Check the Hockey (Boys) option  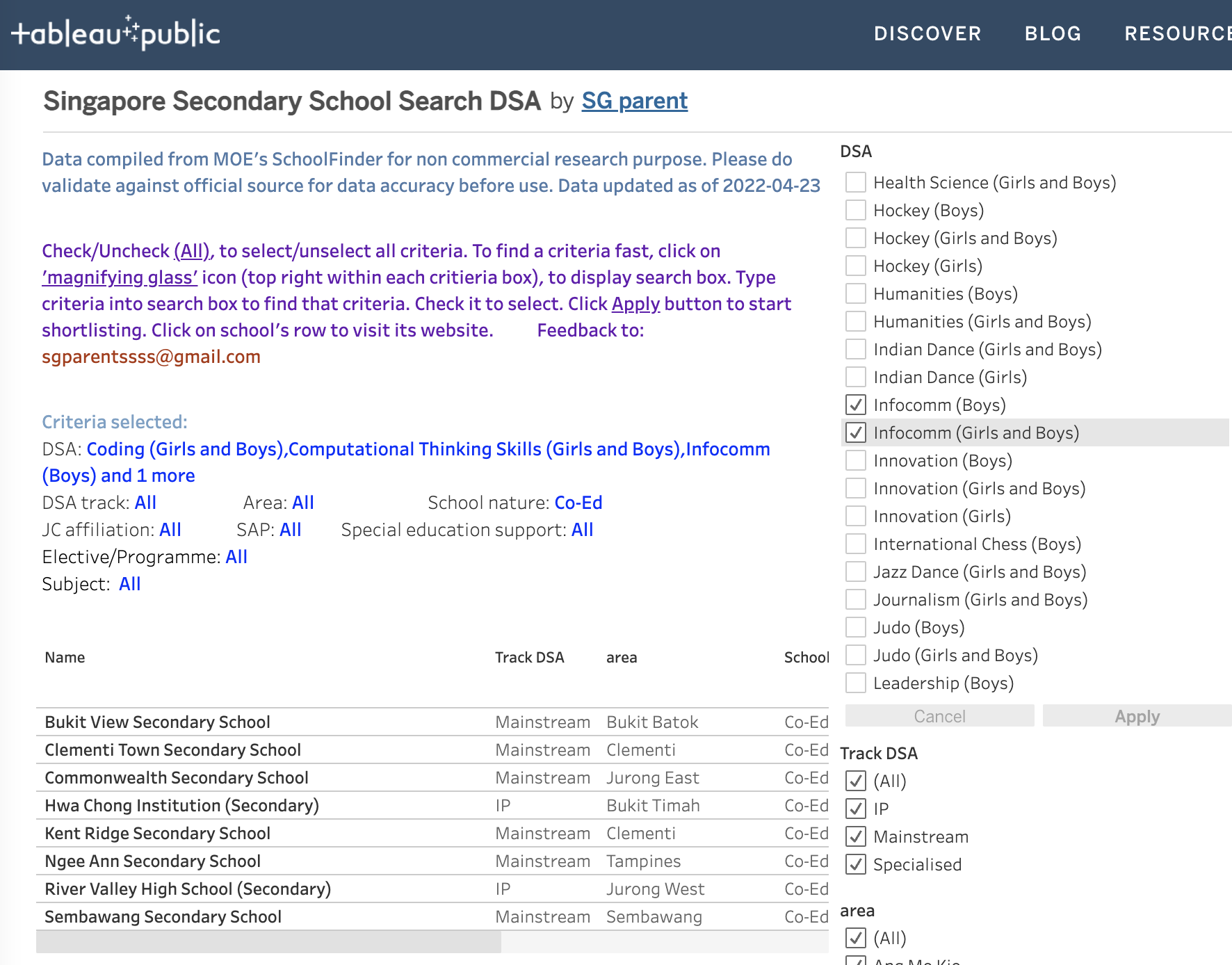coord(856,210)
